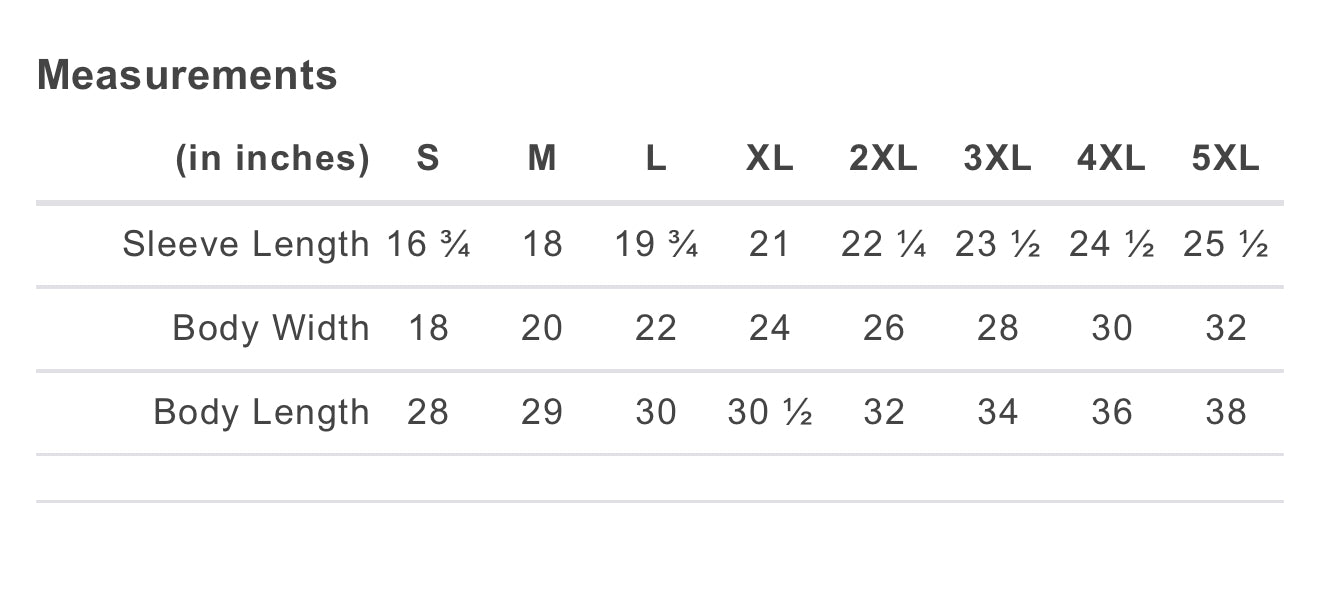Select the 3XL size column header
The image size is (1320, 613).
click(998, 159)
